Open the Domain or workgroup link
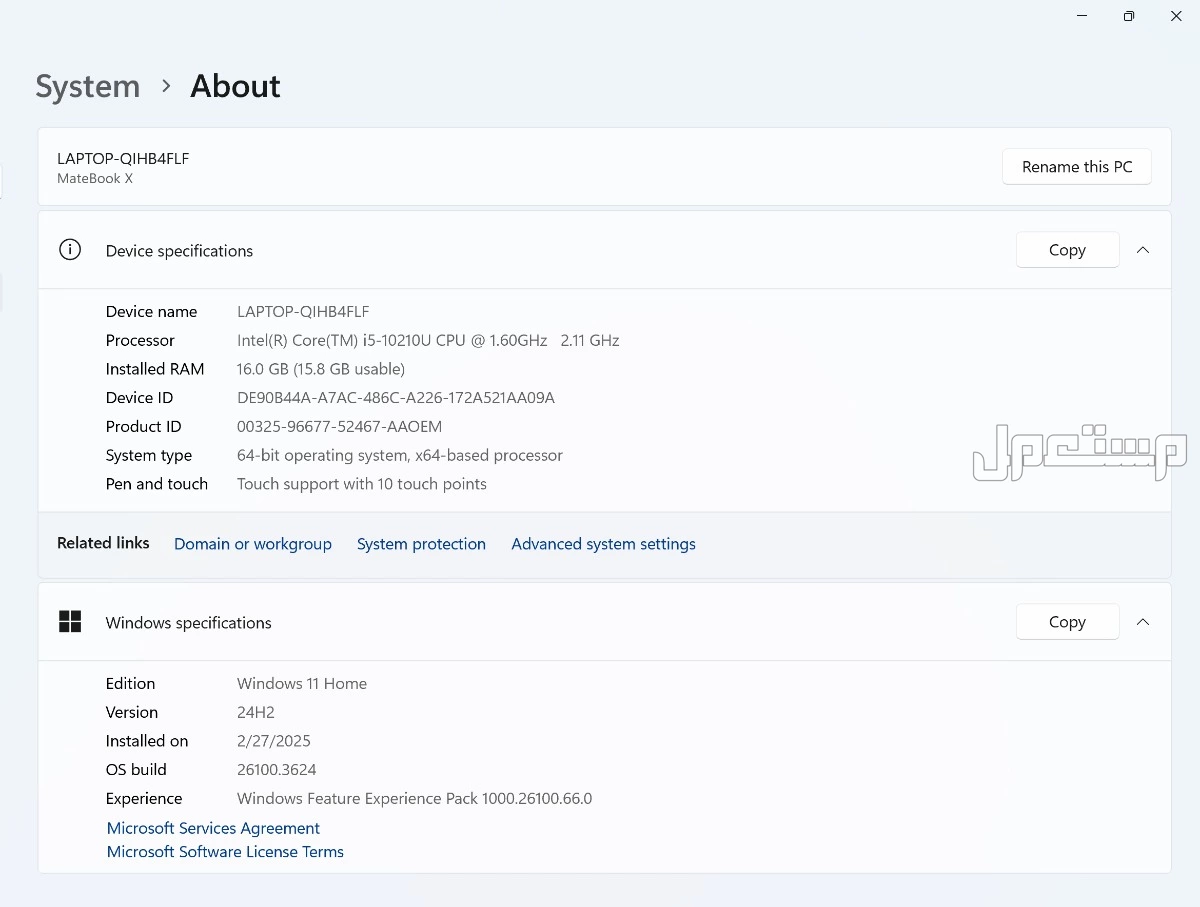The image size is (1200, 907). point(253,544)
